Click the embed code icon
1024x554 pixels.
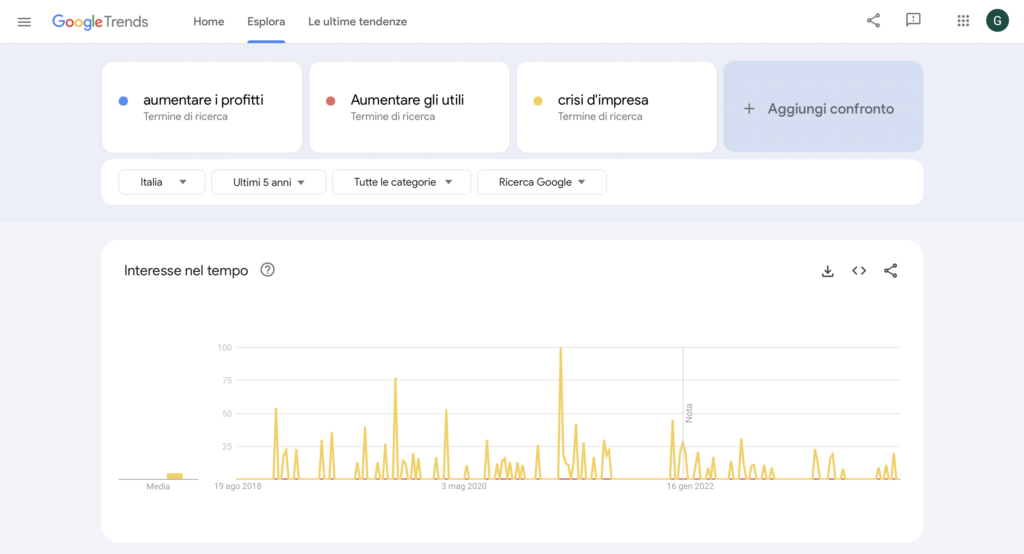click(859, 271)
